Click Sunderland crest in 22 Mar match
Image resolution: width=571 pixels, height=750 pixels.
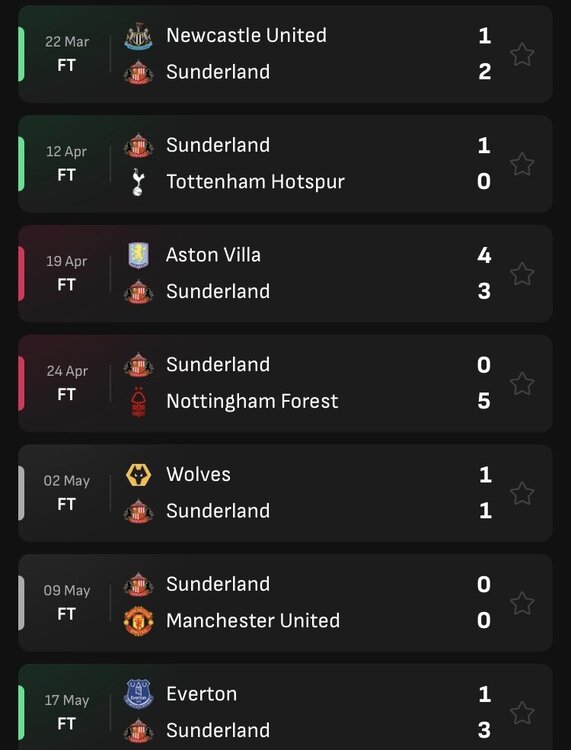coord(138,72)
